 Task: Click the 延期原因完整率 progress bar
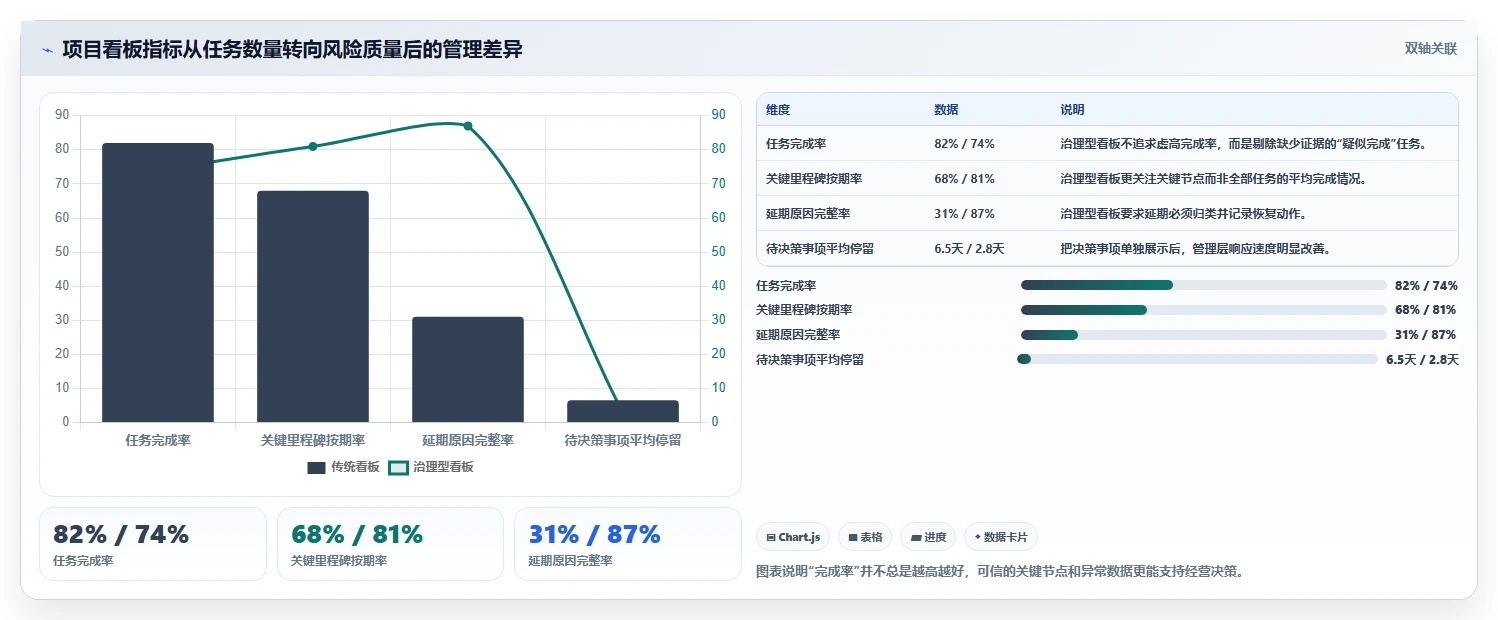(x=1203, y=335)
